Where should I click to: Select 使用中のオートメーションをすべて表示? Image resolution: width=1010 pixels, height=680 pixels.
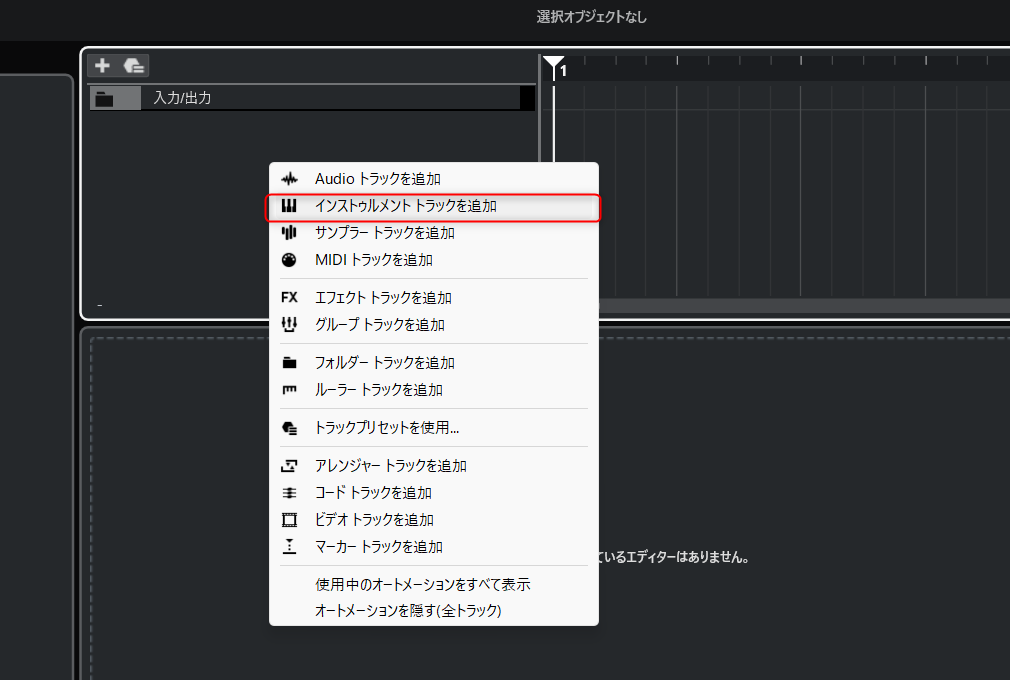434,584
